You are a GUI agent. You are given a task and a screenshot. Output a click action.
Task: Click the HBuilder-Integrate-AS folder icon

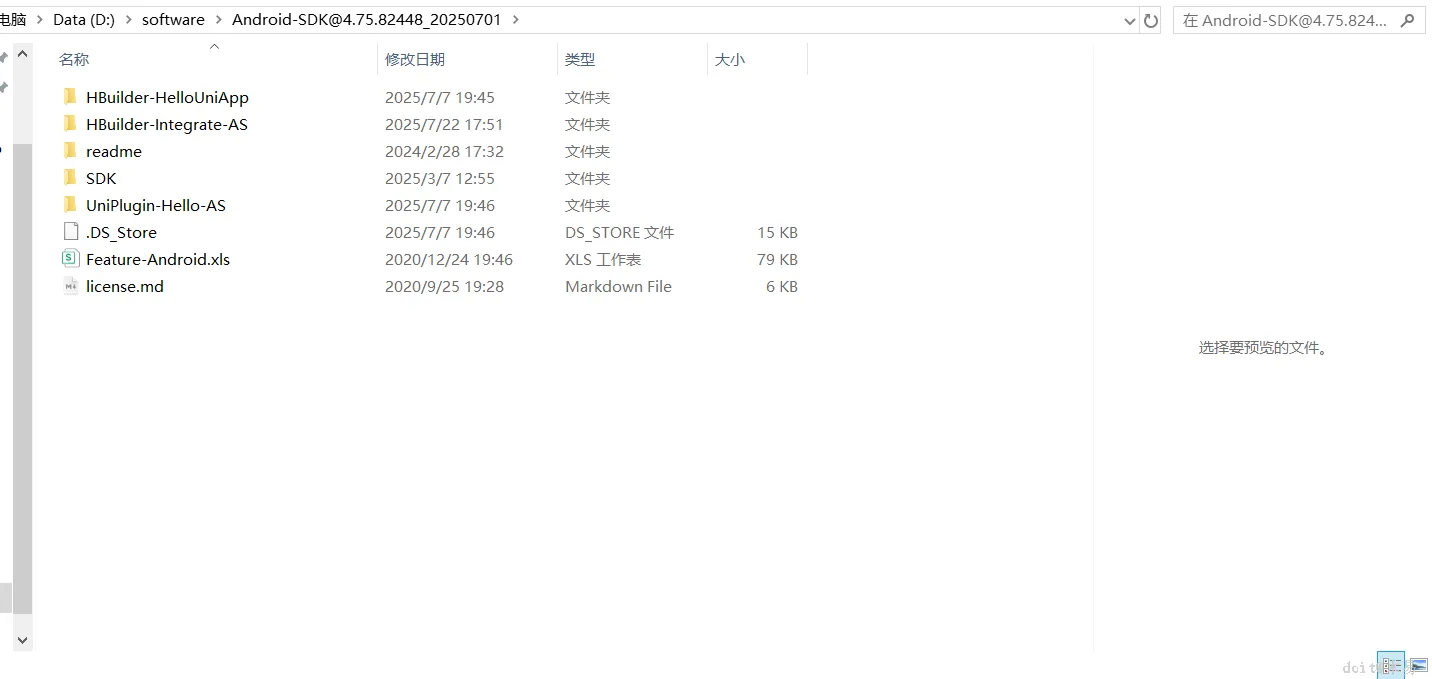tap(70, 124)
